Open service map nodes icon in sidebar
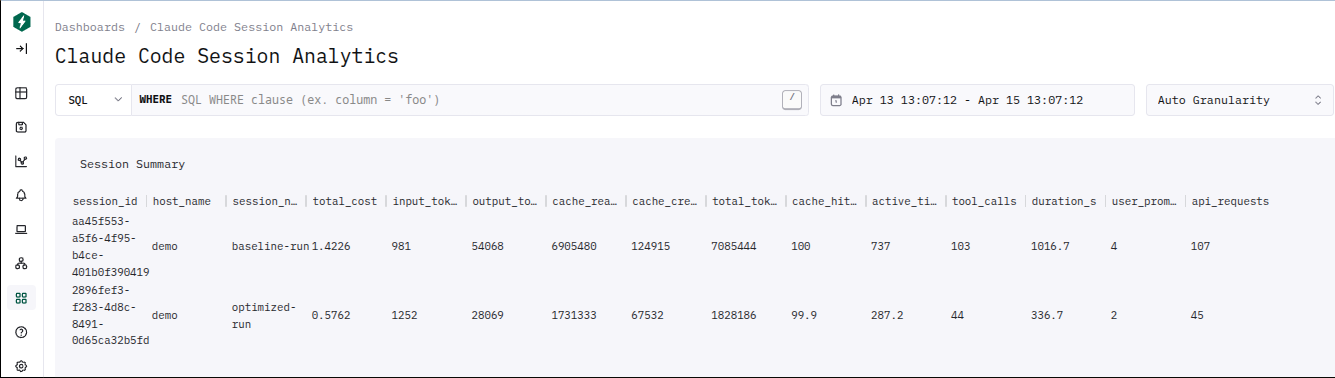This screenshot has width=1335, height=378. point(21,263)
